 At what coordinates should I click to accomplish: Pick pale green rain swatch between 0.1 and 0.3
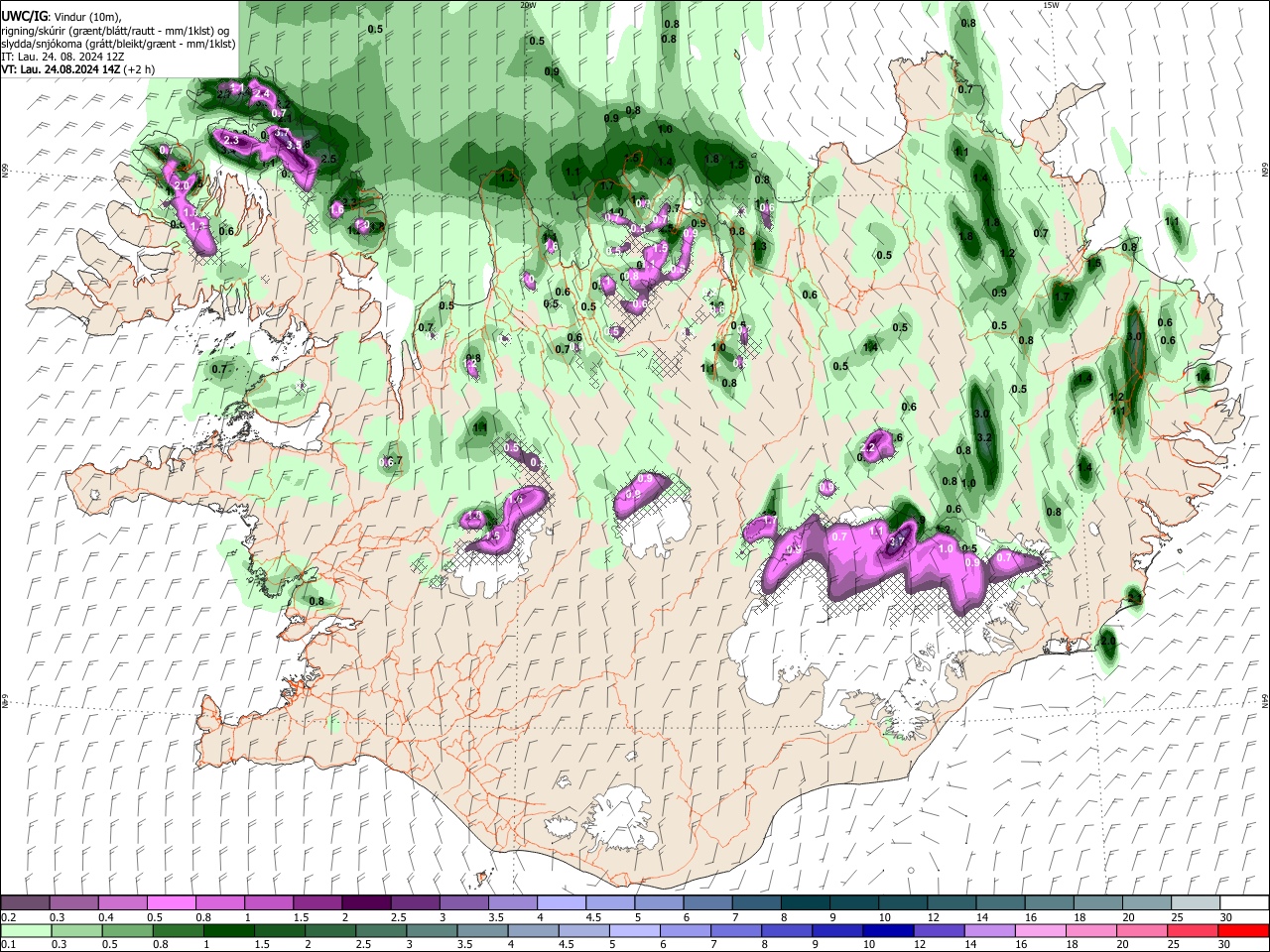click(25, 930)
